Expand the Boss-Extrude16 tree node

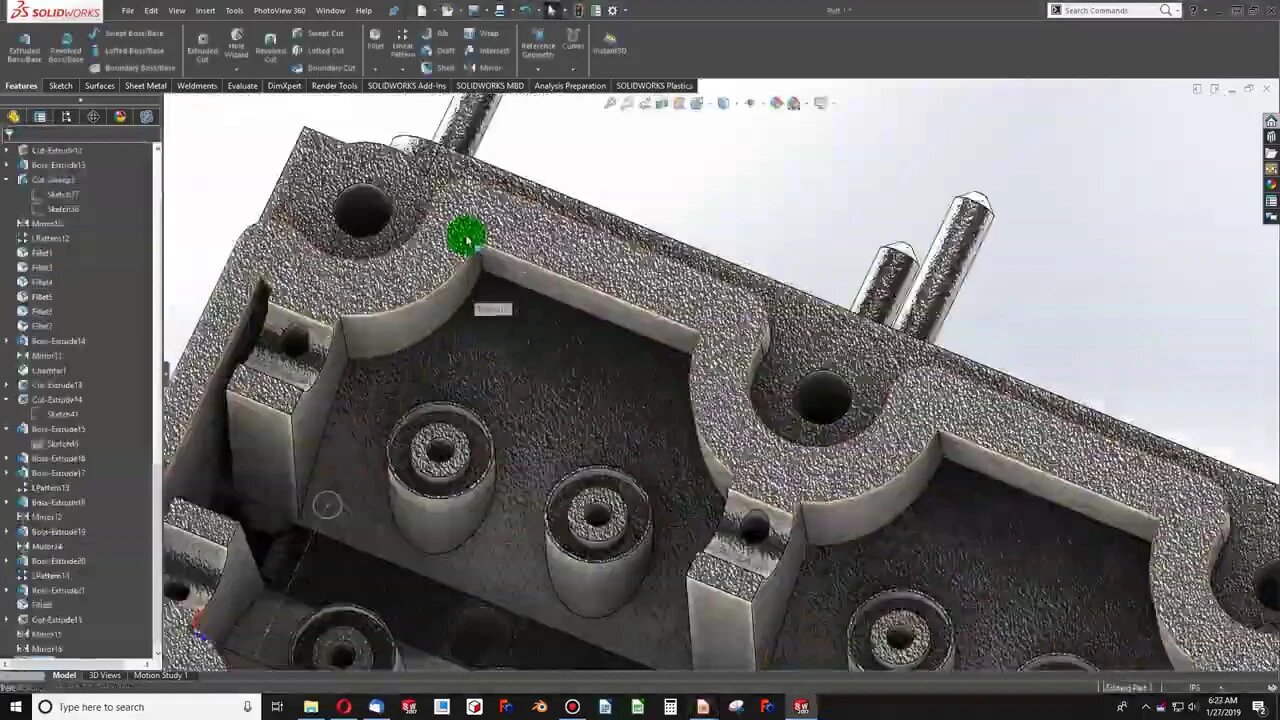click(x=6, y=458)
